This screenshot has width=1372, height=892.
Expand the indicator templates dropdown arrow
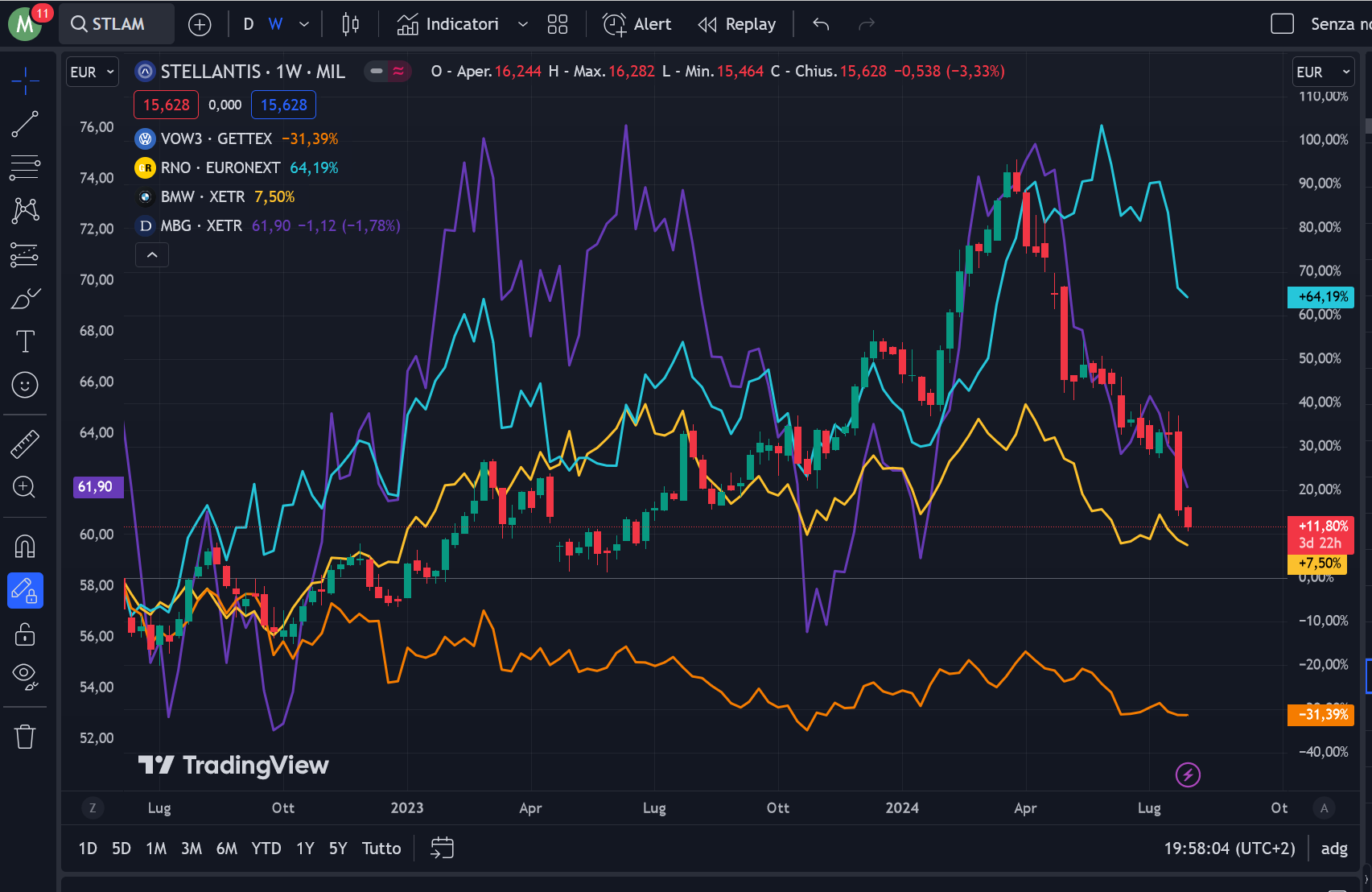click(523, 24)
